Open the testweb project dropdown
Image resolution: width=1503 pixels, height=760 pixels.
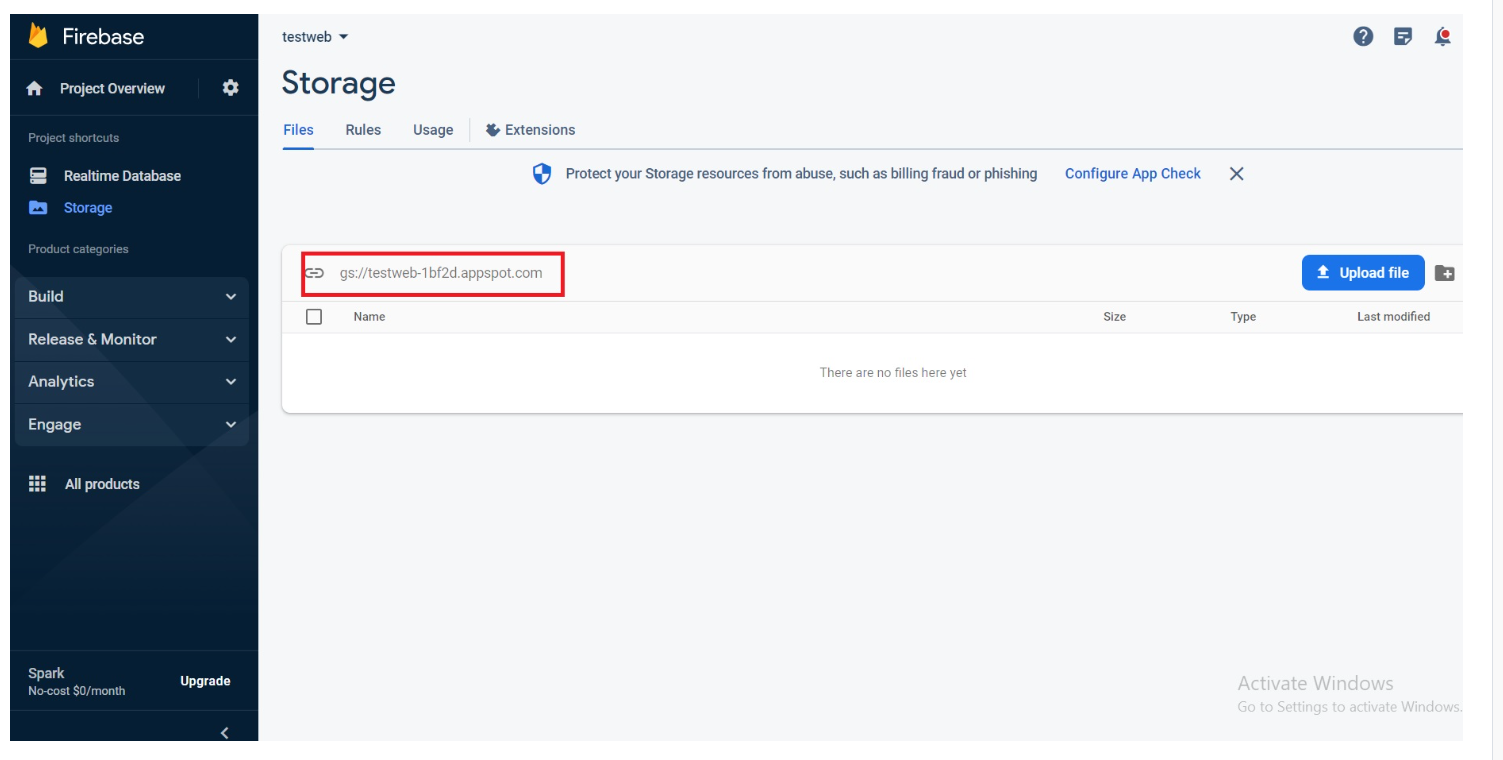[315, 37]
